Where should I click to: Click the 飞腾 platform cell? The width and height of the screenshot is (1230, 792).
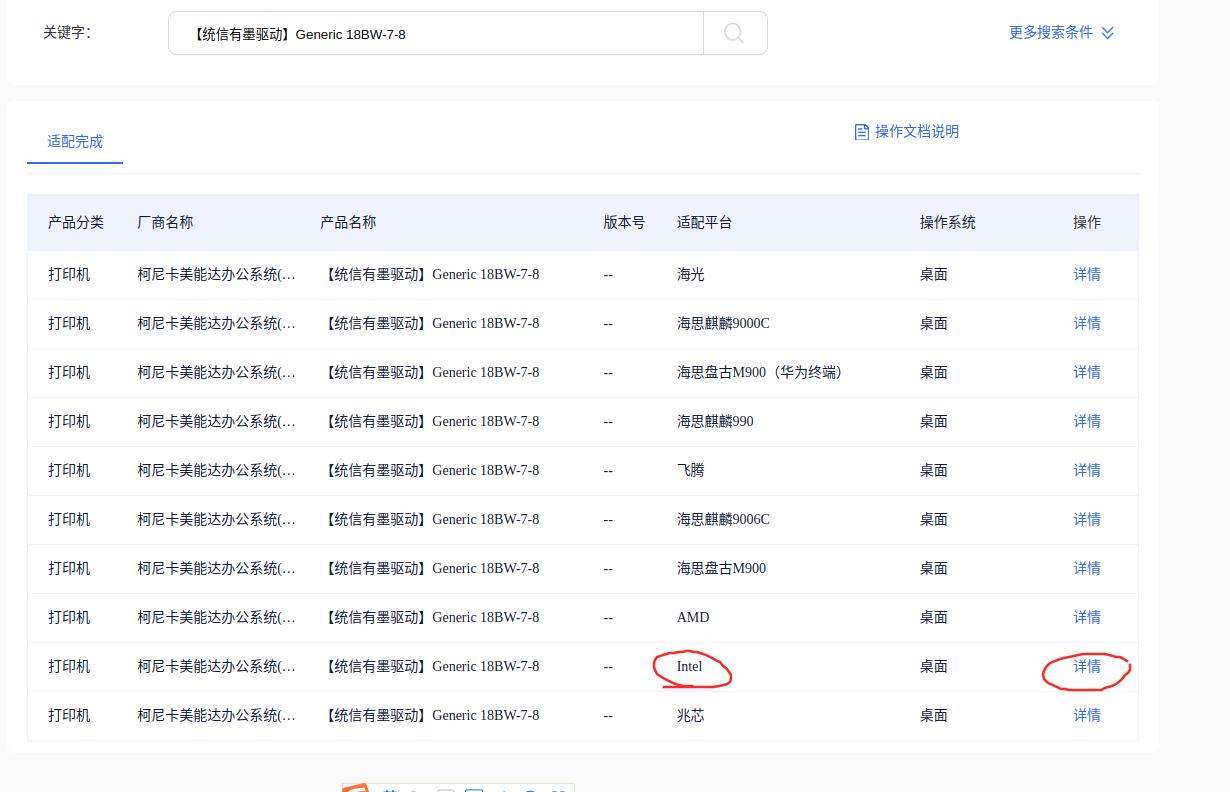coord(691,470)
